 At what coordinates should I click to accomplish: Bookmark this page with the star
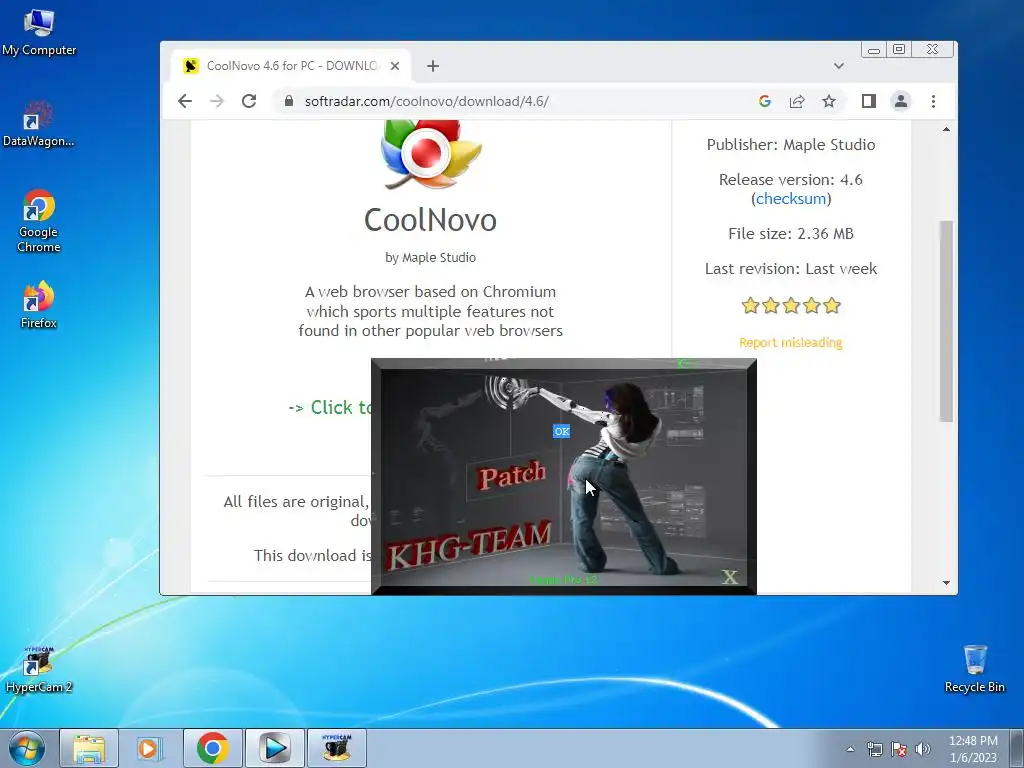[x=829, y=101]
